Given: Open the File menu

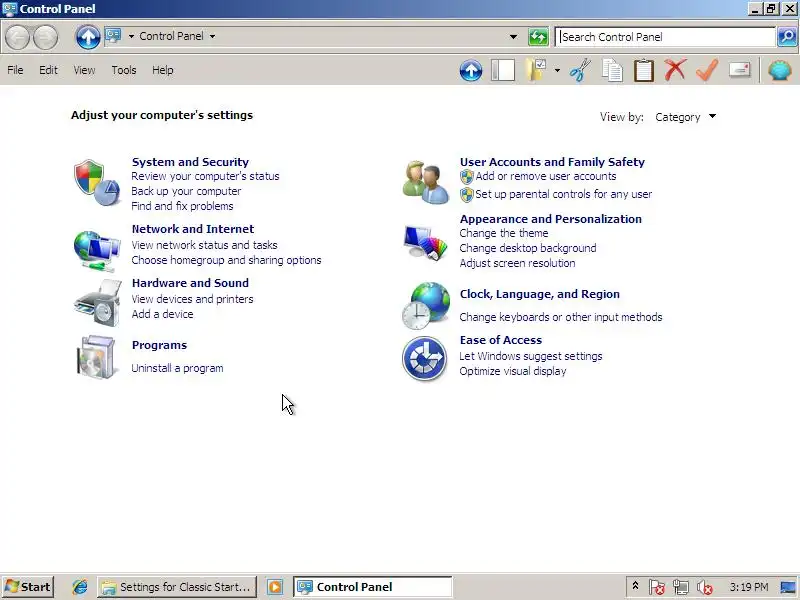Looking at the screenshot, I should coord(15,70).
